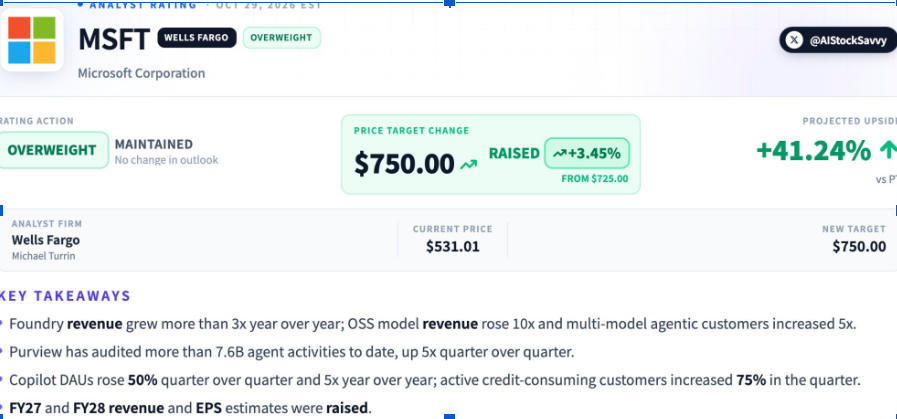Click the KEY TAKEAWAYS section heading
The image size is (897, 419).
pyautogui.click(x=66, y=296)
